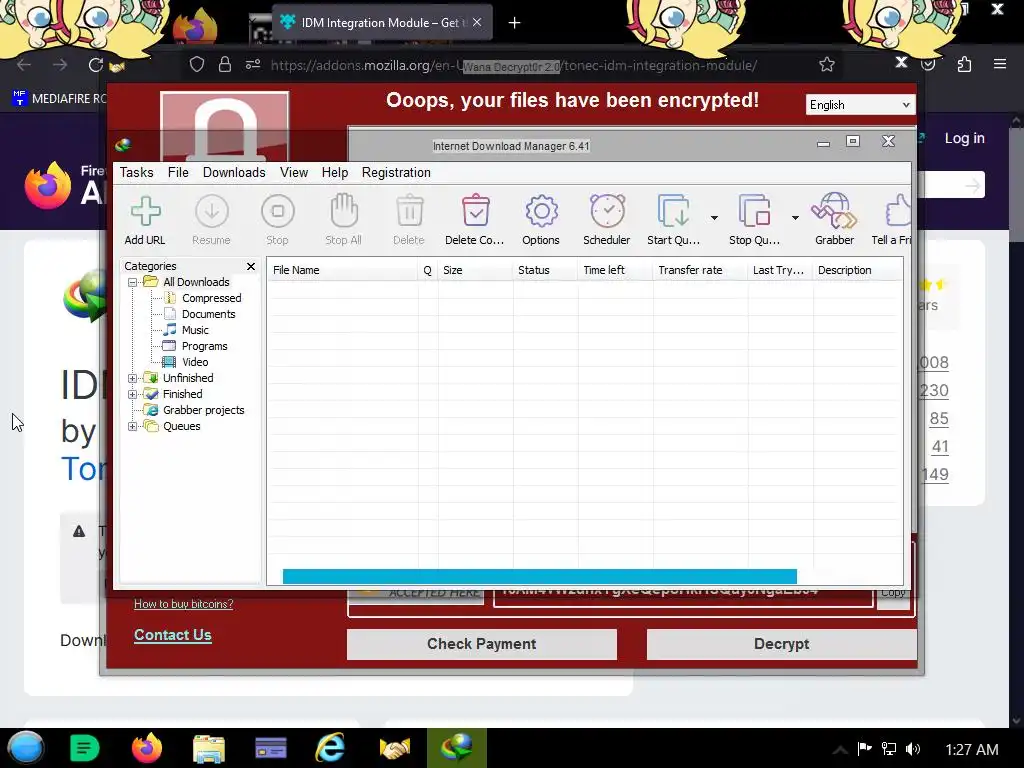Bookmark page with star icon
Screen dimensions: 1024x768
(827, 65)
